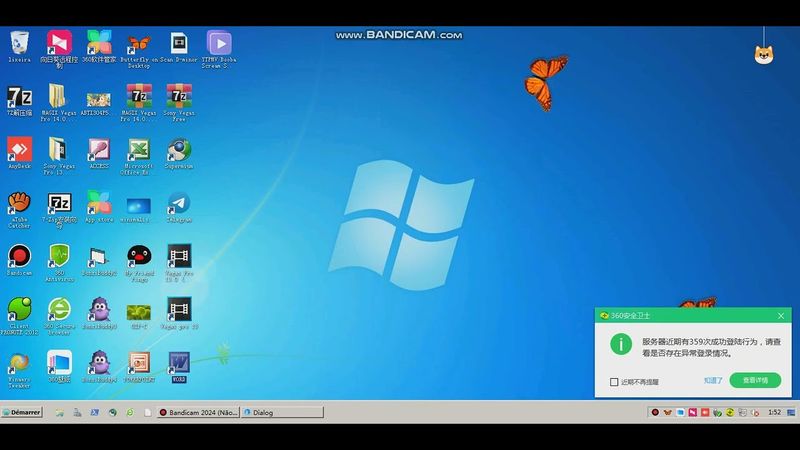
Task: Open the Supermium browser icon
Action: [x=179, y=150]
